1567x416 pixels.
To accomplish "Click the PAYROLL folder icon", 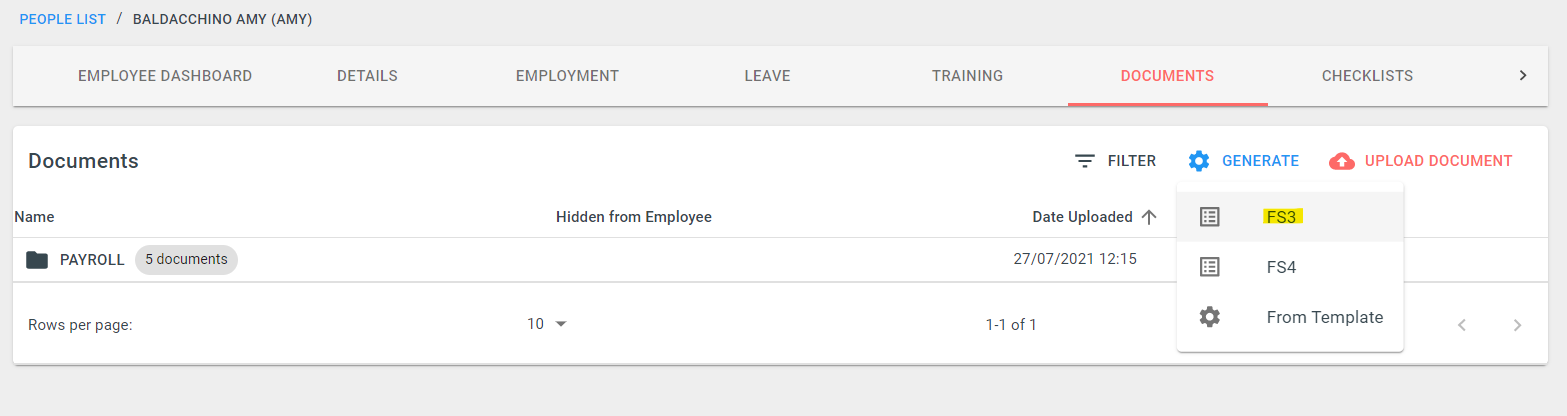I will click(x=37, y=260).
